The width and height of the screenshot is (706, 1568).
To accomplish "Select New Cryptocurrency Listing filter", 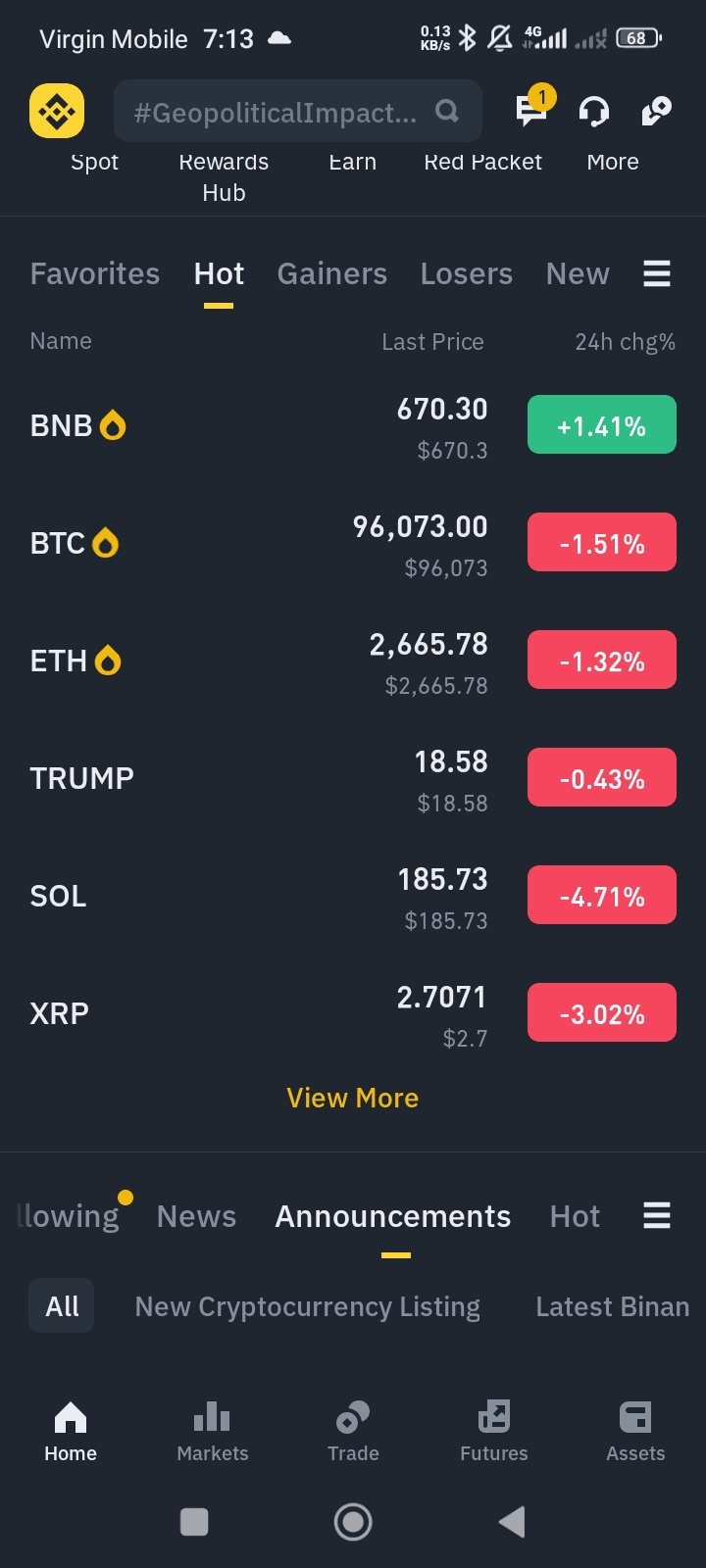I will [308, 1306].
